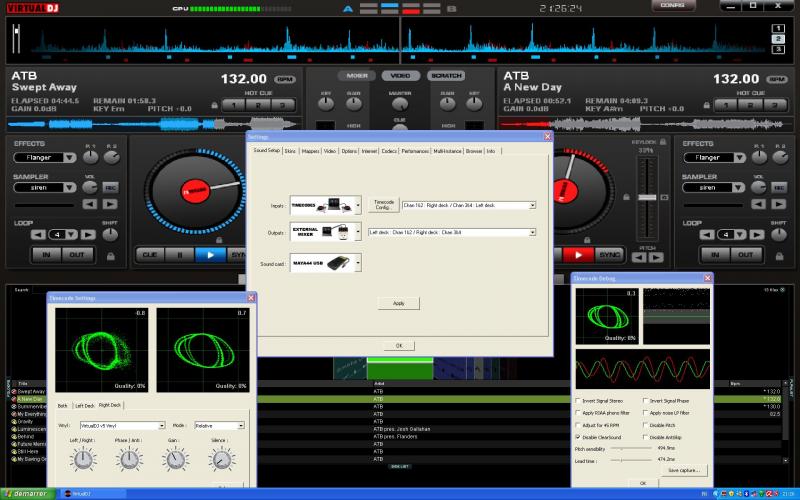Set left deck loop IN point

[45, 255]
